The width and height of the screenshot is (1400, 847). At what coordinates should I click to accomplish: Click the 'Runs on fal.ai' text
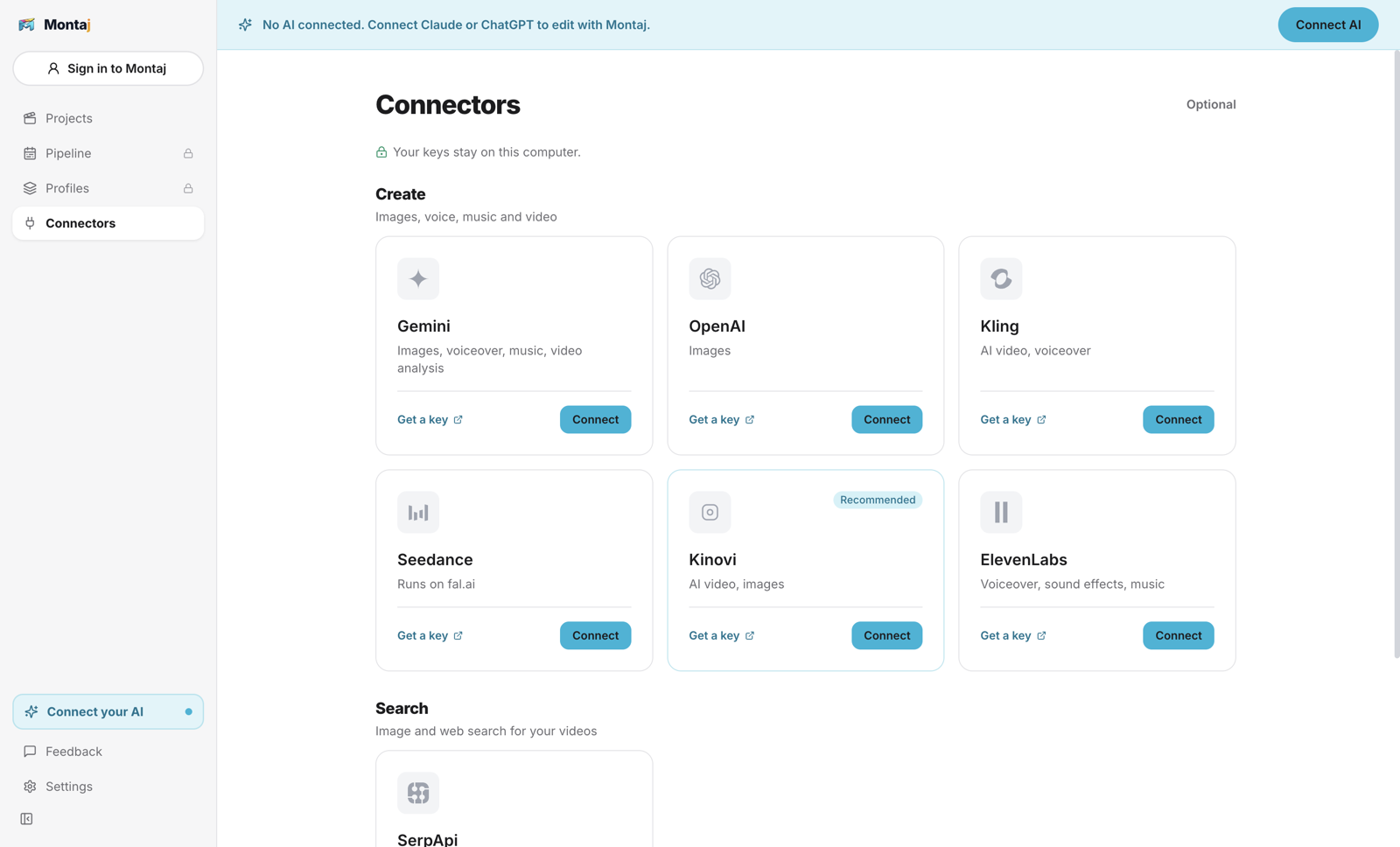[x=436, y=584]
